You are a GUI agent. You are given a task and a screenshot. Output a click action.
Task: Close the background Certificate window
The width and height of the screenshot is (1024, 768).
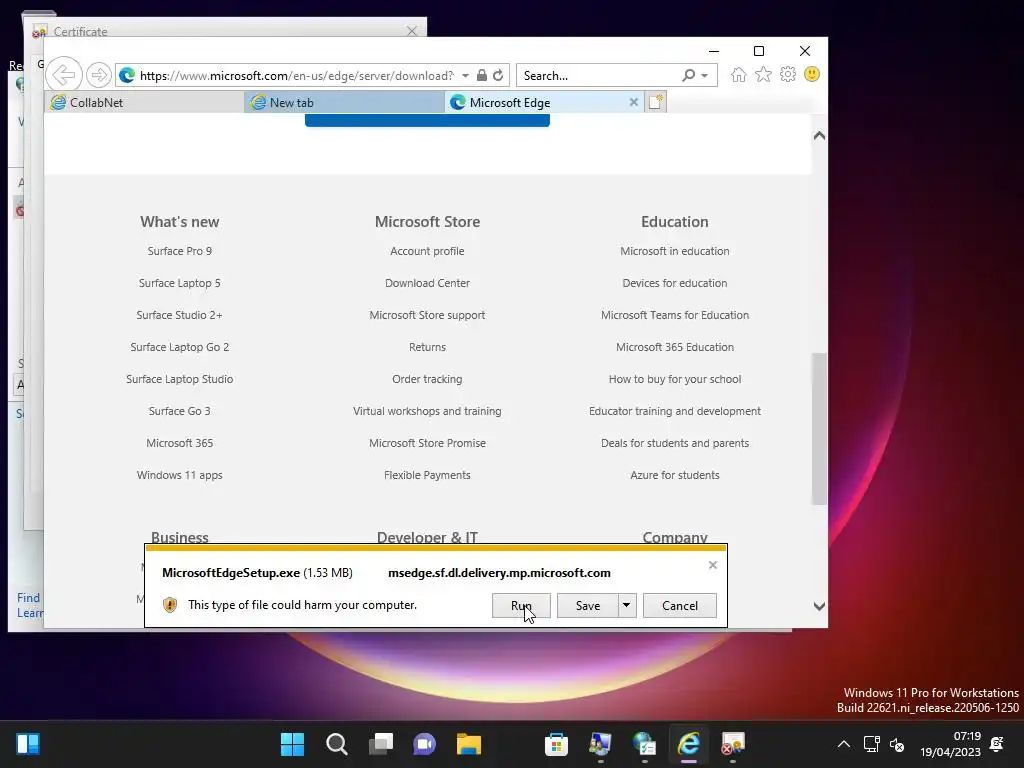coord(411,31)
